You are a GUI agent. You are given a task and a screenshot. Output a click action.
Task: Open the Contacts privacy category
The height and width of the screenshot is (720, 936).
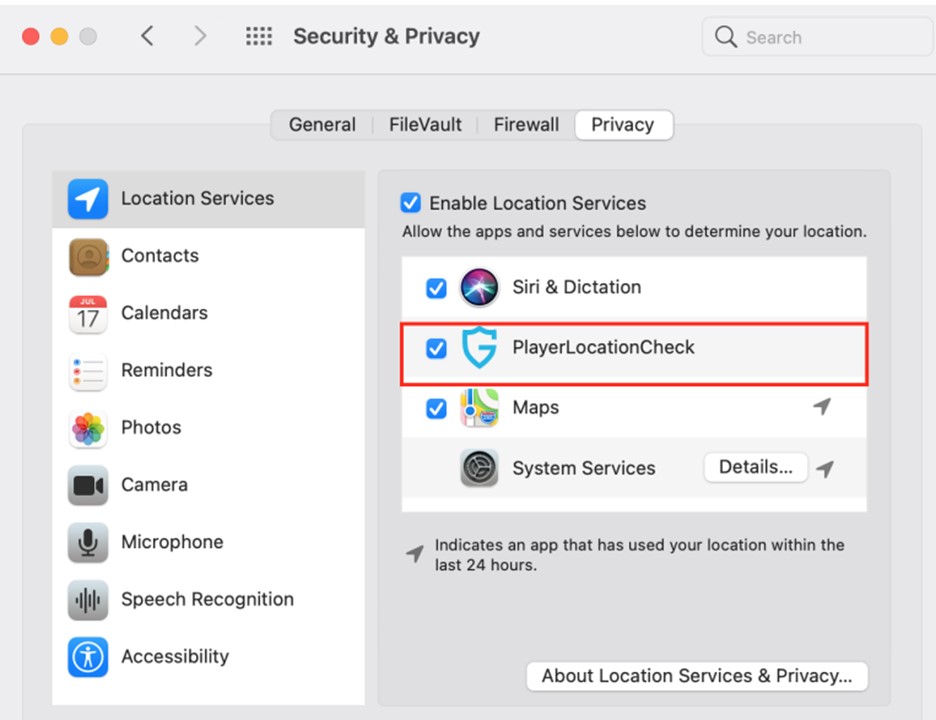pyautogui.click(x=160, y=256)
